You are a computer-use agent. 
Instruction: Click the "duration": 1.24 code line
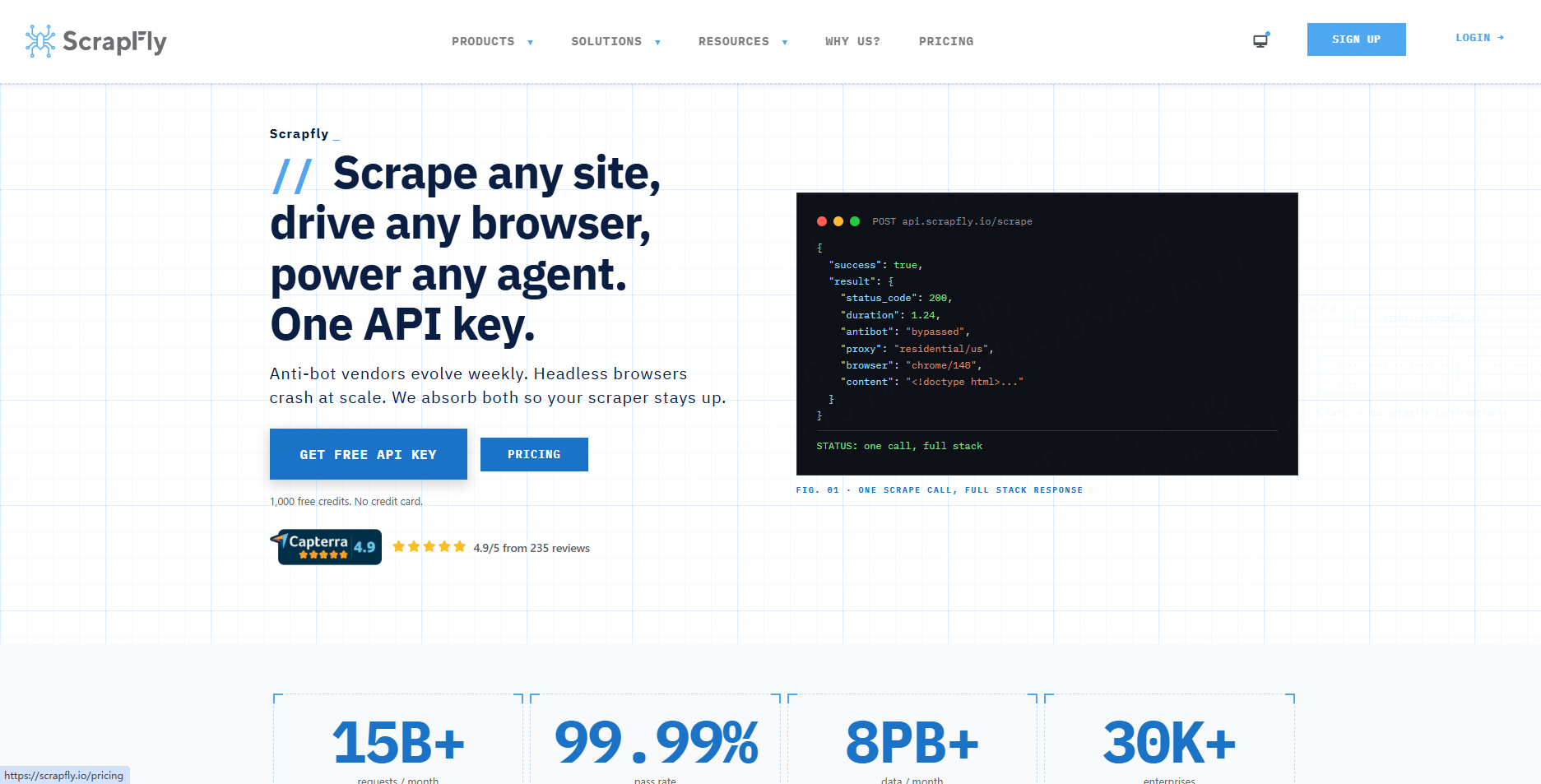pyautogui.click(x=890, y=315)
